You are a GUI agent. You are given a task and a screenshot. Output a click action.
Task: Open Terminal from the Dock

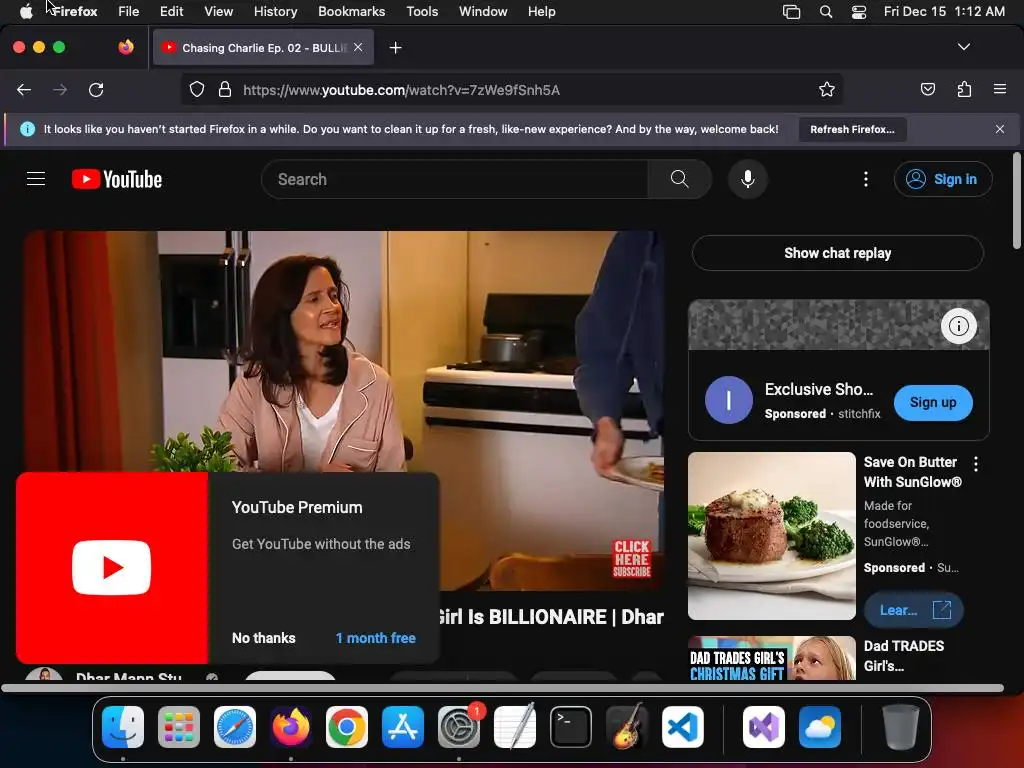point(571,726)
